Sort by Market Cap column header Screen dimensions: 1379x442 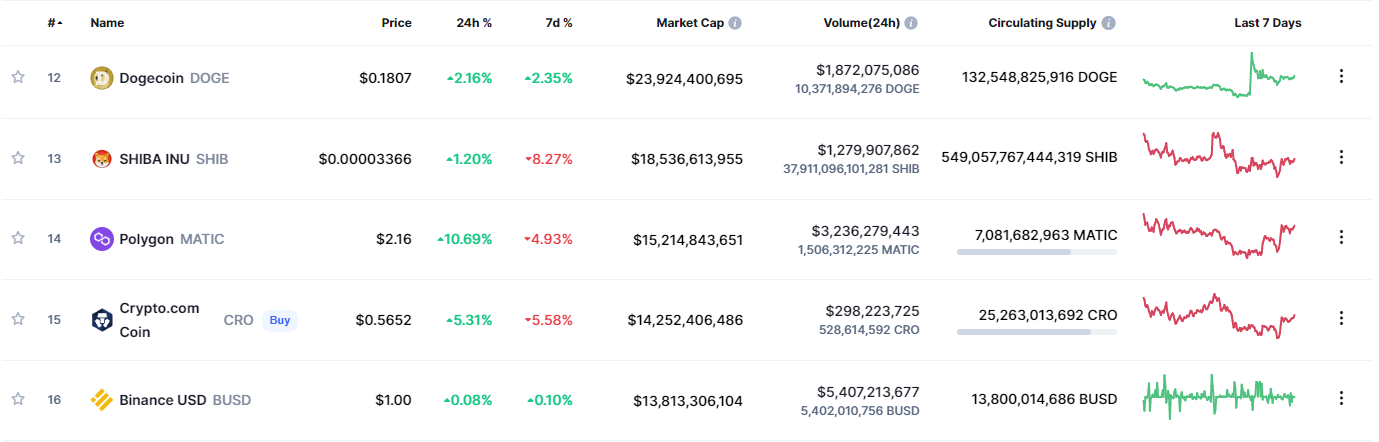pyautogui.click(x=690, y=23)
